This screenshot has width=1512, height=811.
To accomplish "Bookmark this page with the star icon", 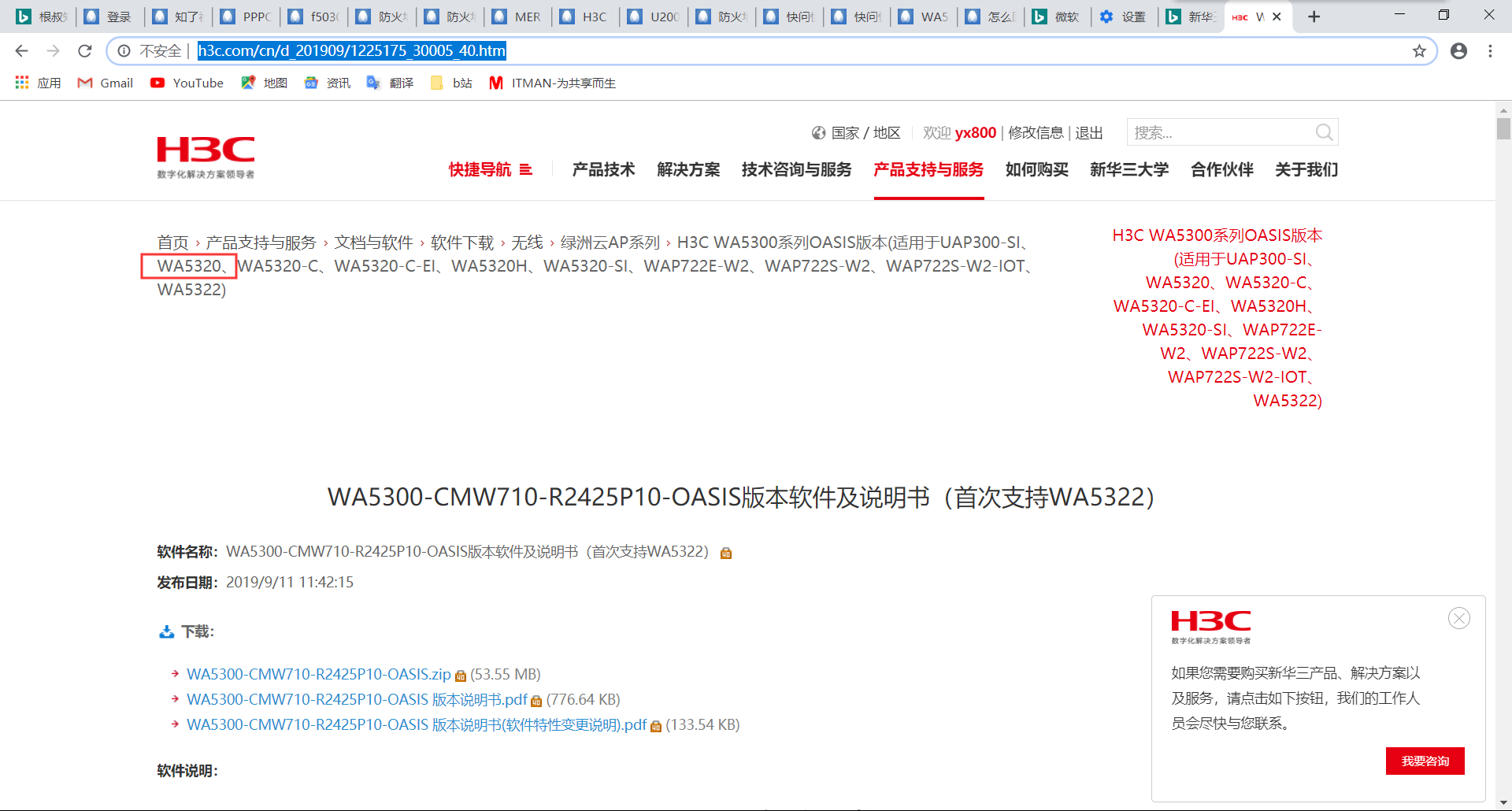I will tap(1419, 51).
